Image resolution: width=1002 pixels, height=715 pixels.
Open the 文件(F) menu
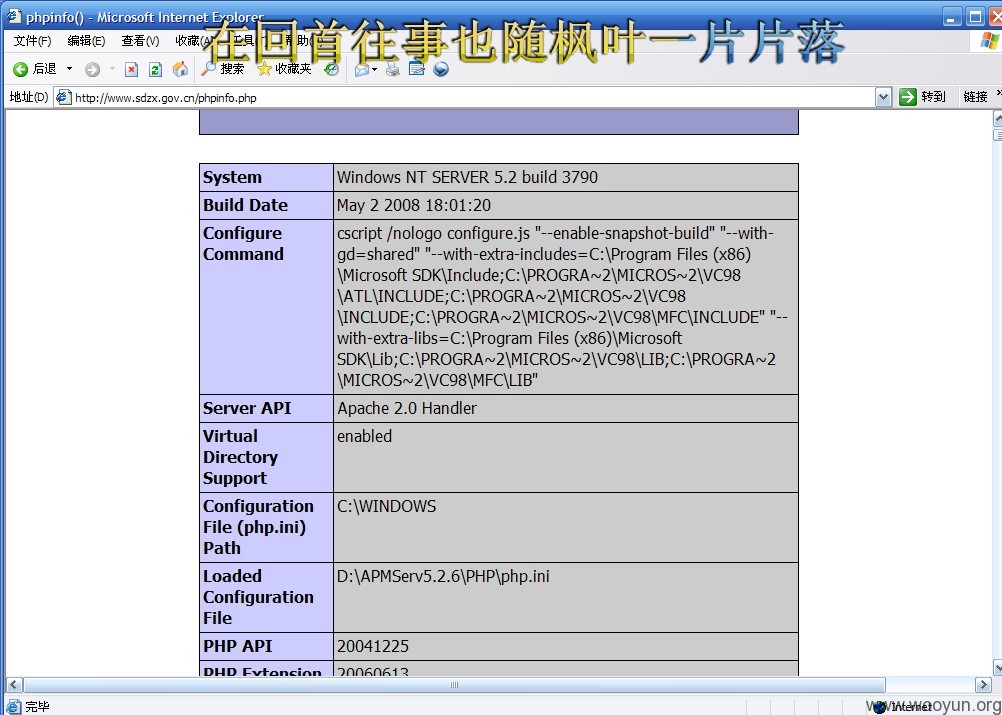coord(32,41)
